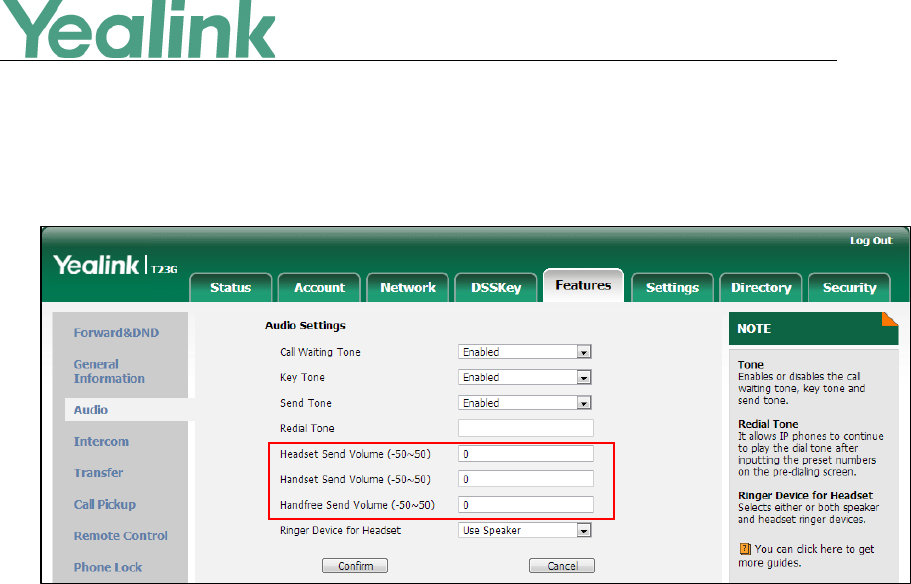This screenshot has width=911, height=584.
Task: Click the 'Audio Settings' heading text
Action: click(305, 325)
